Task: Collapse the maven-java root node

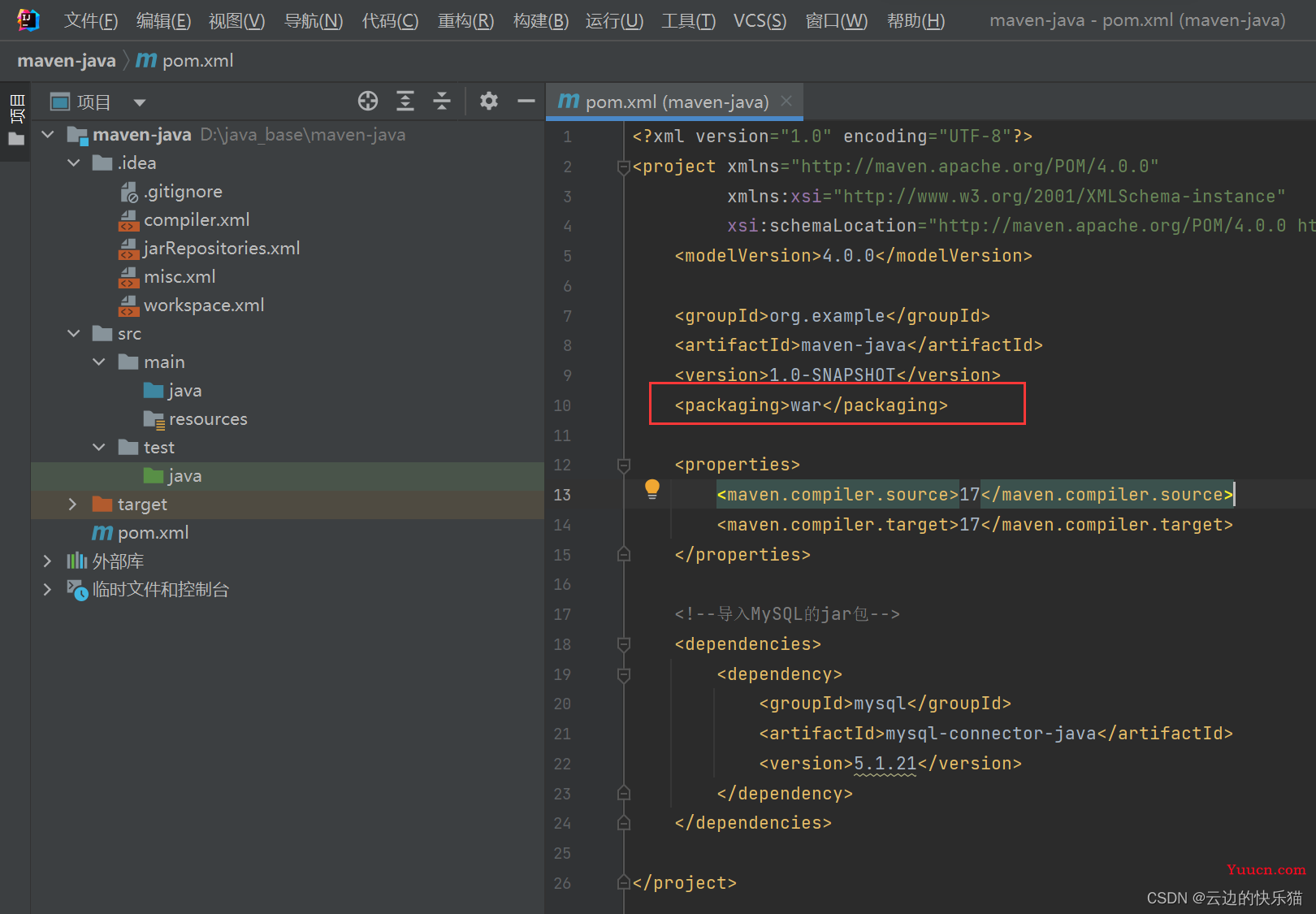Action: point(48,134)
